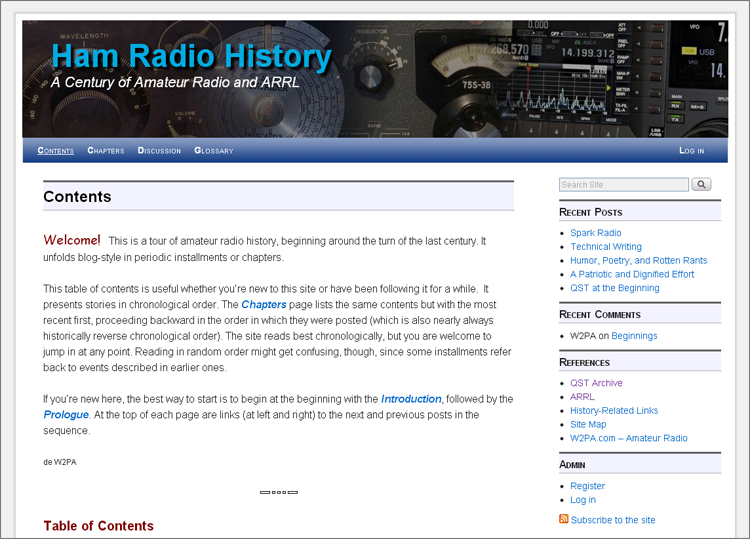Visit the QST Archive reference link
750x539 pixels.
coord(596,383)
